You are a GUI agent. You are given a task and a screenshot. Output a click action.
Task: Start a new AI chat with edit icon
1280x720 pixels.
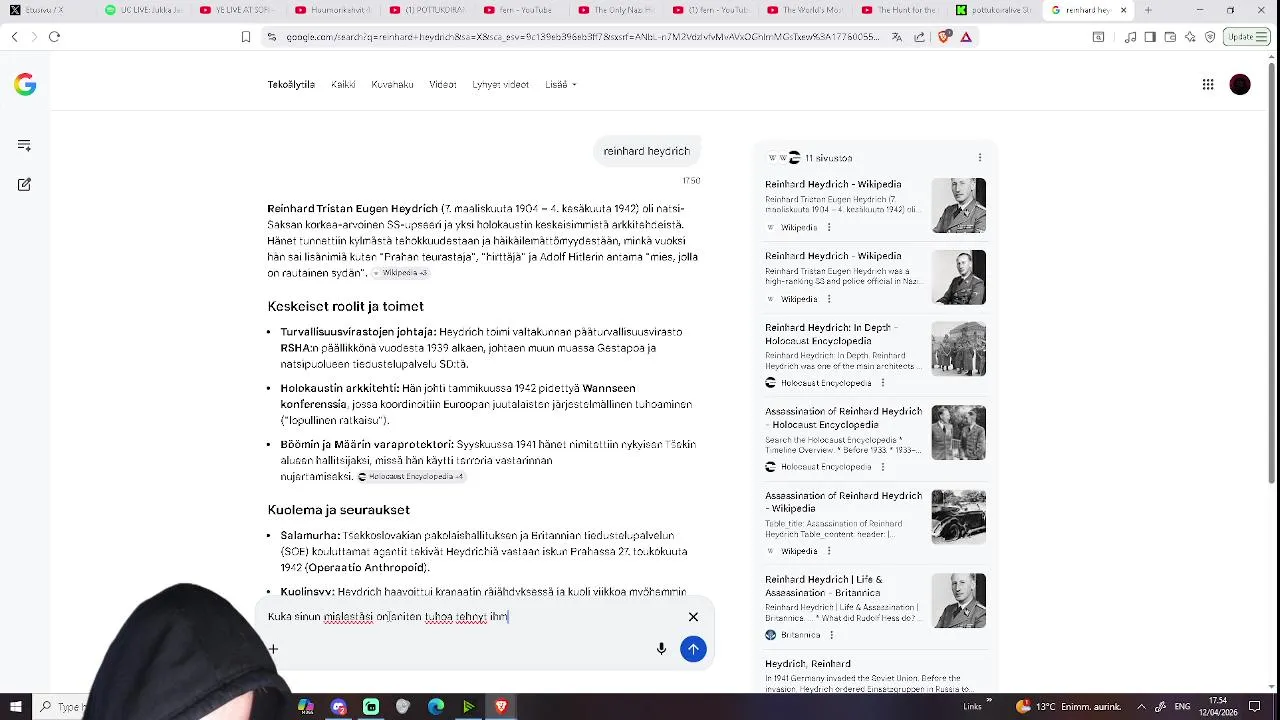[24, 185]
